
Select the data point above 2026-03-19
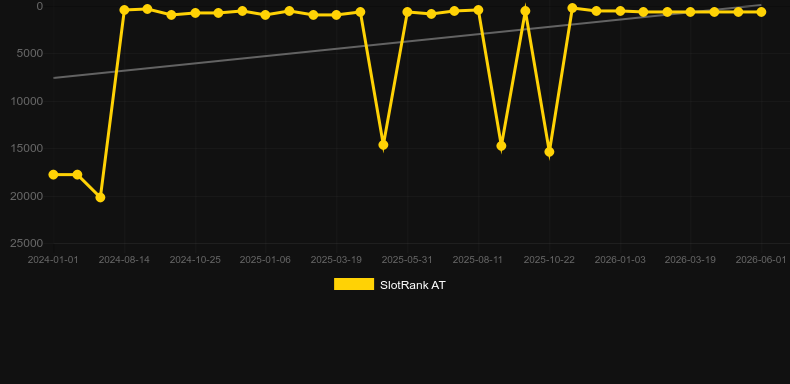[x=690, y=12]
